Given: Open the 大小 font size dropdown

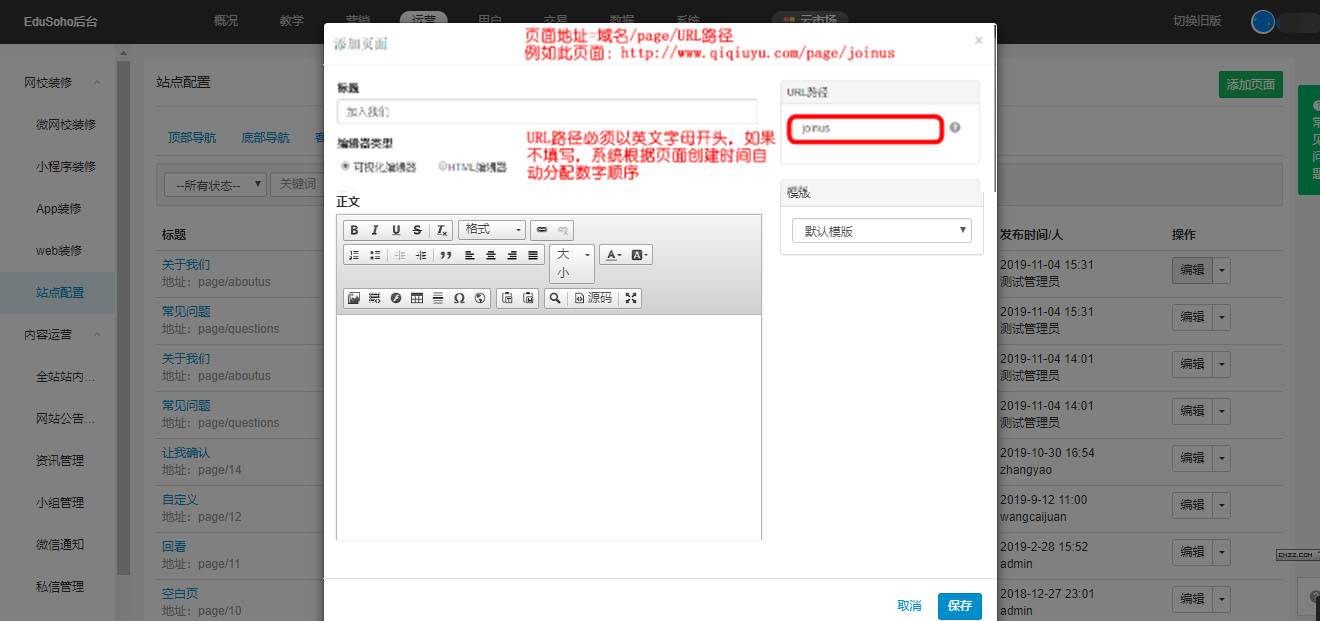Looking at the screenshot, I should pos(572,263).
